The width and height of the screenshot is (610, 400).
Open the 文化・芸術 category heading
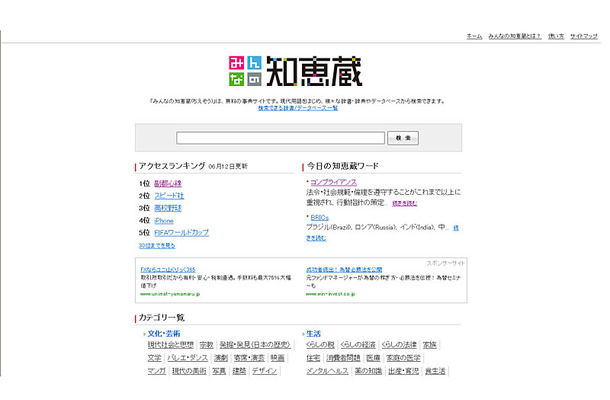tap(164, 333)
